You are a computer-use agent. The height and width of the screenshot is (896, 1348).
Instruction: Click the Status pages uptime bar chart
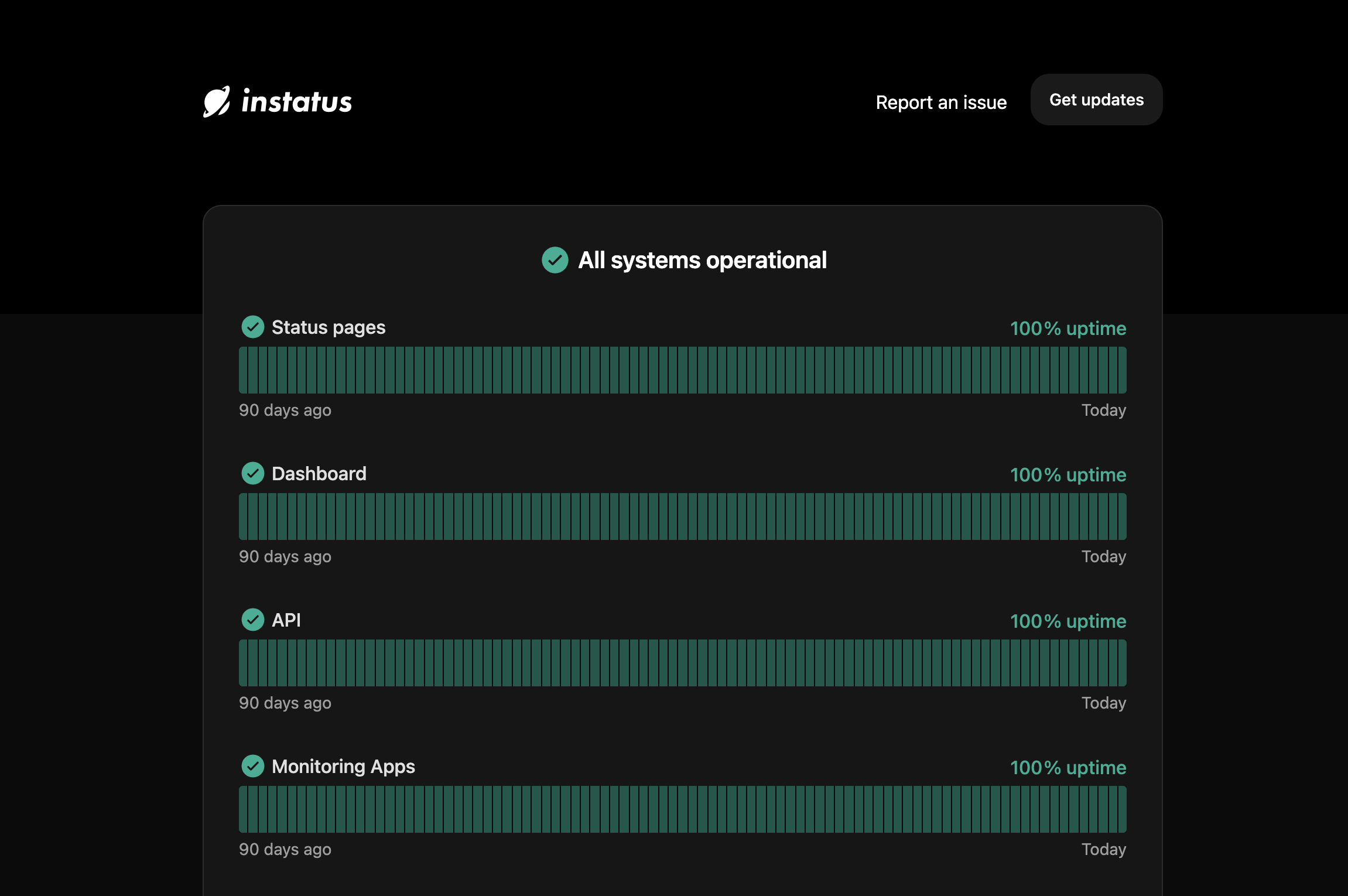tap(683, 370)
